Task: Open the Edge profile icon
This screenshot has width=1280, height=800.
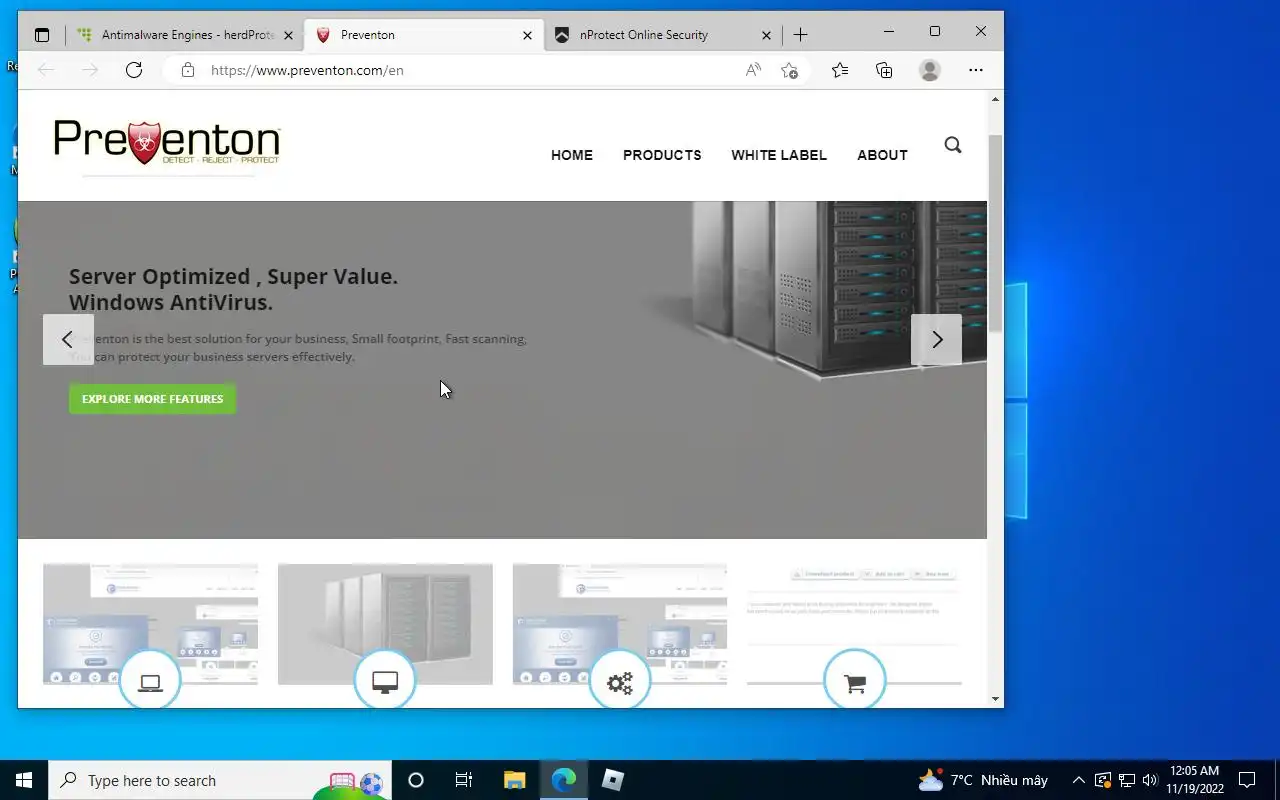Action: point(930,70)
